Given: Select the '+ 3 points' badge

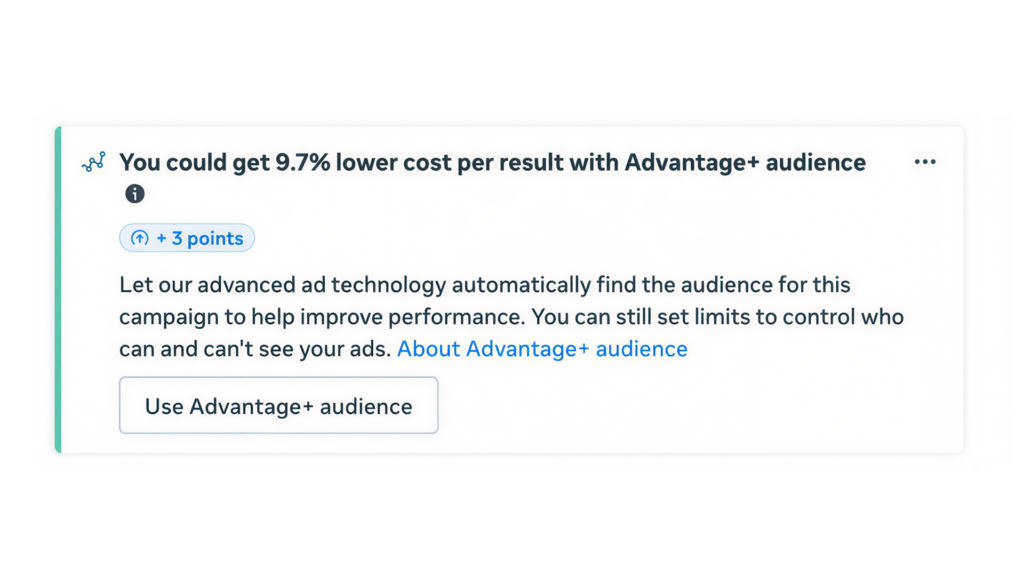Looking at the screenshot, I should click(x=187, y=238).
